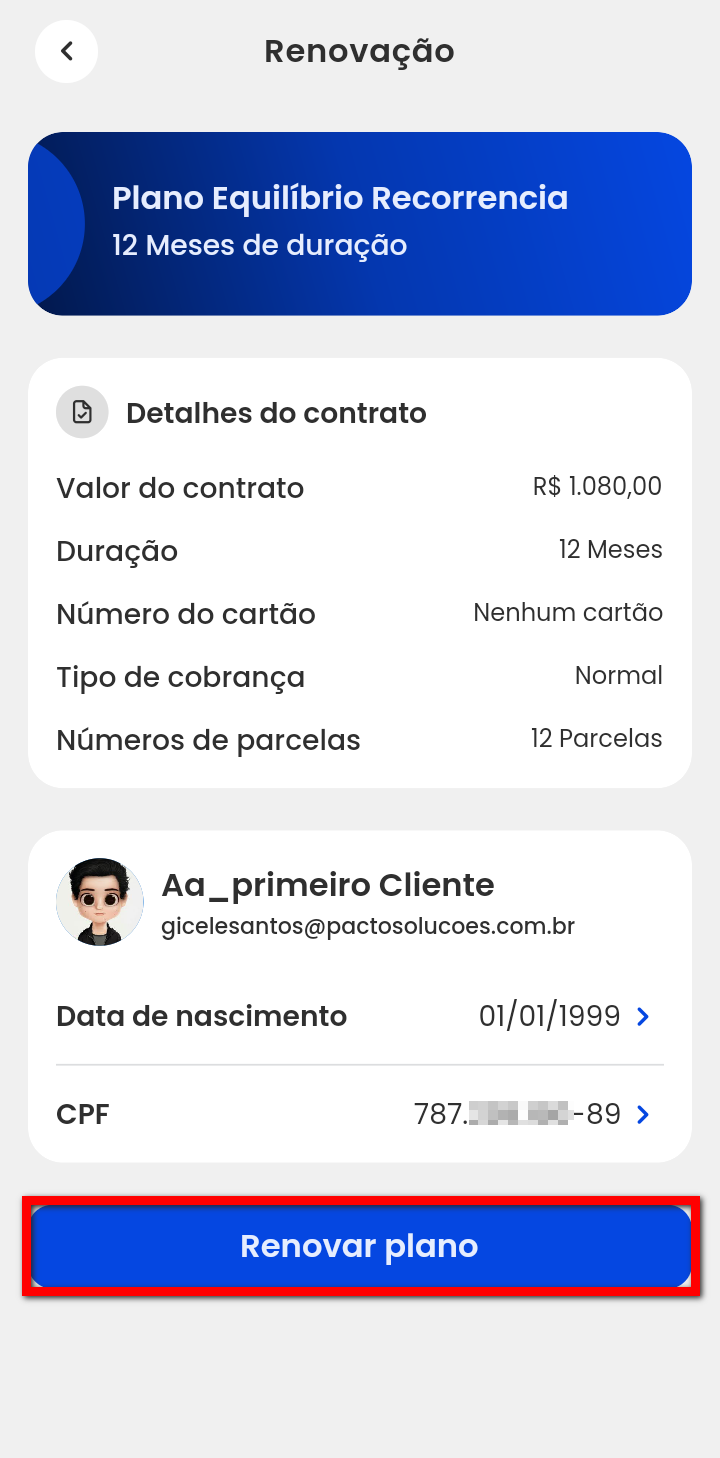Tap the Plano Equilíbrio Recorrencia banner

(x=360, y=223)
